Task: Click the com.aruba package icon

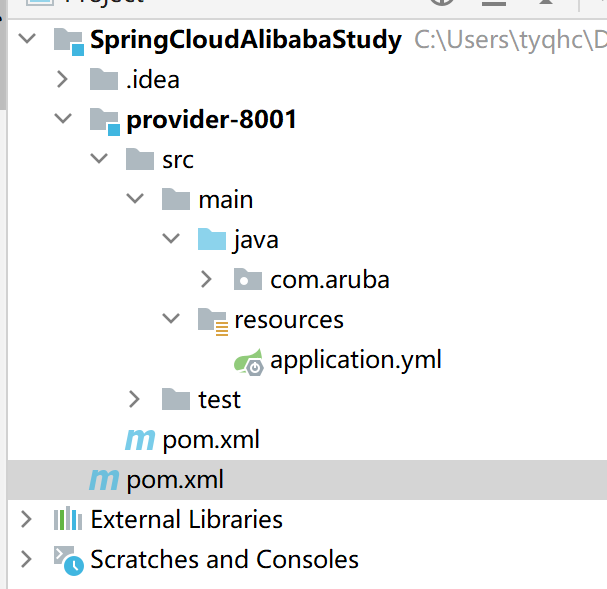Action: [x=248, y=279]
